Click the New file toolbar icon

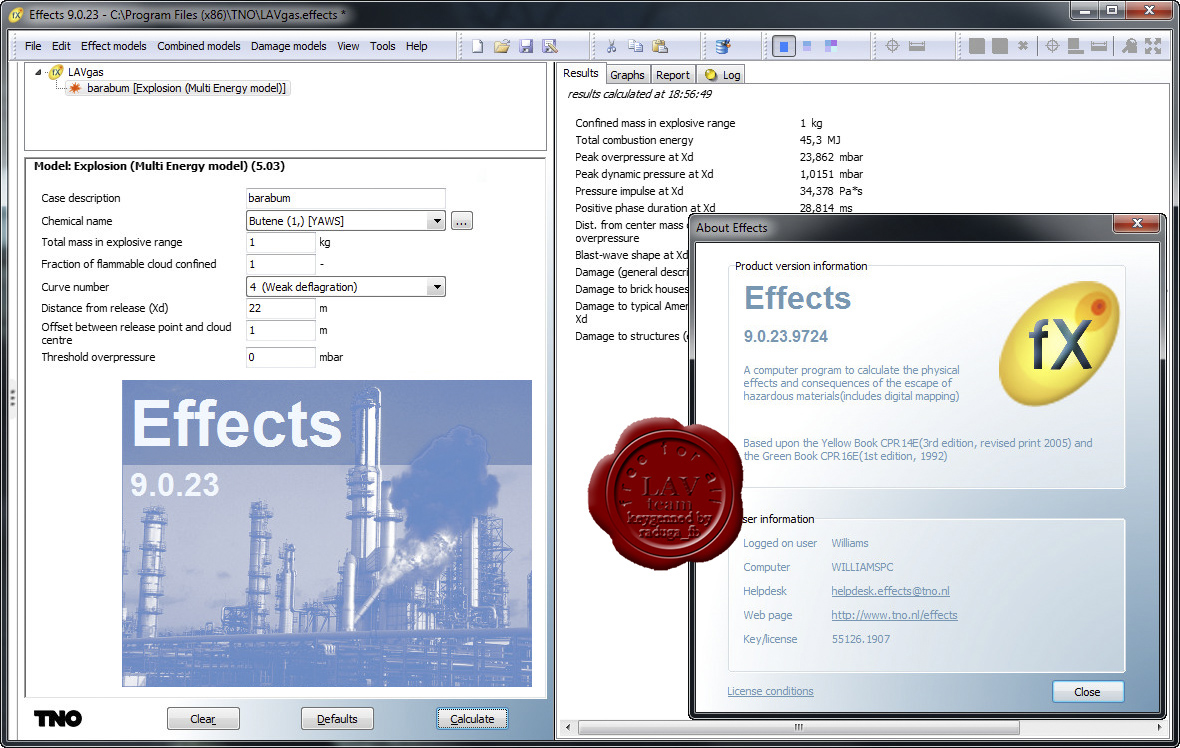[478, 47]
